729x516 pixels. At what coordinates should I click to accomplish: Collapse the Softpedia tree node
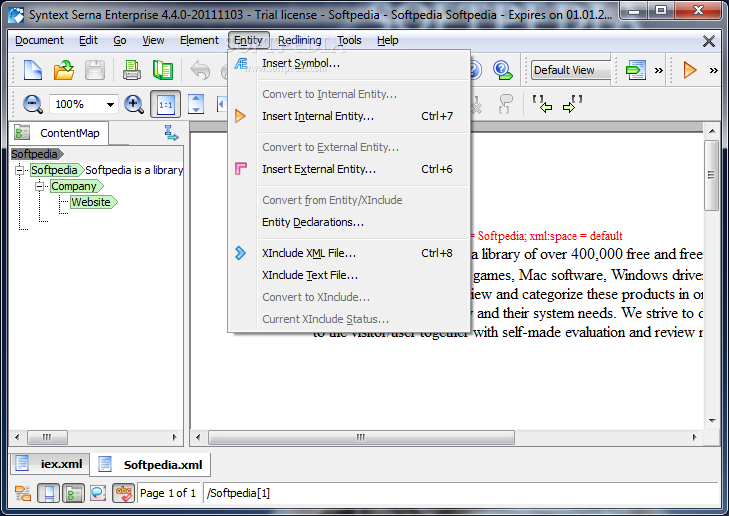(x=20, y=170)
